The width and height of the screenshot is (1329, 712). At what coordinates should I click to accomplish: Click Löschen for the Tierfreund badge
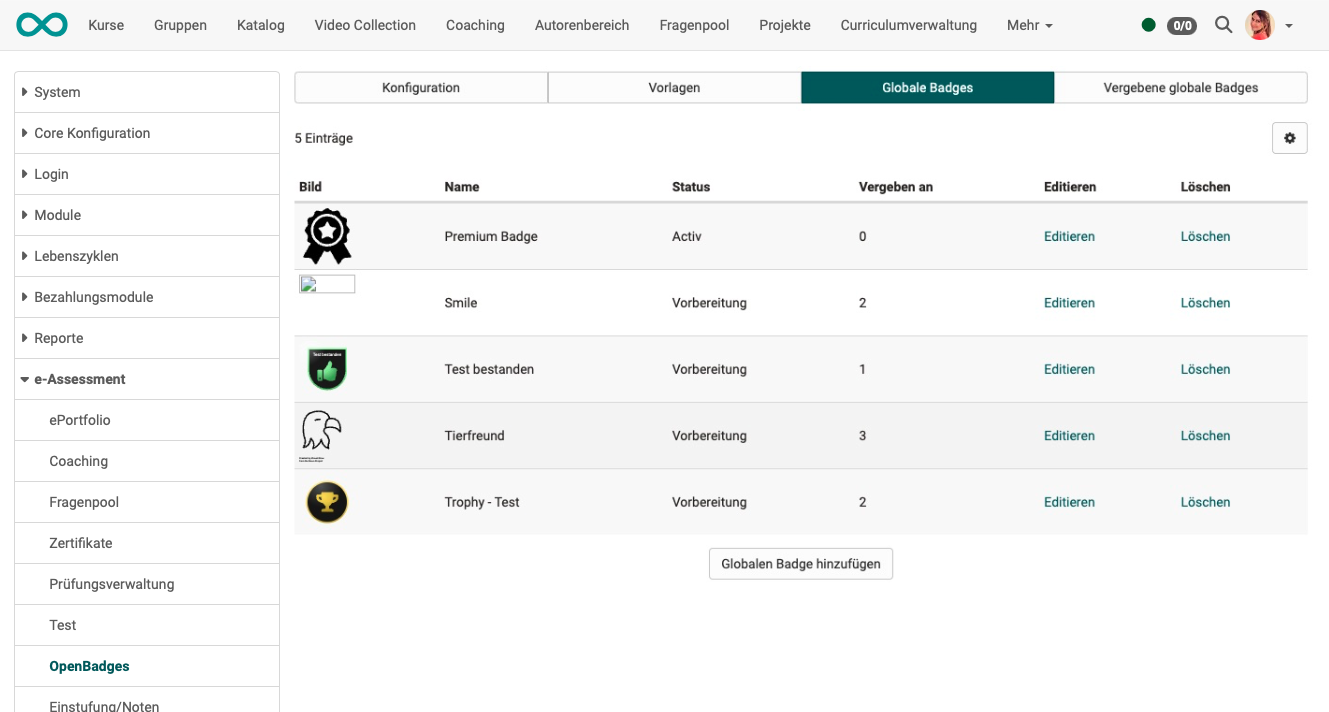pyautogui.click(x=1205, y=435)
